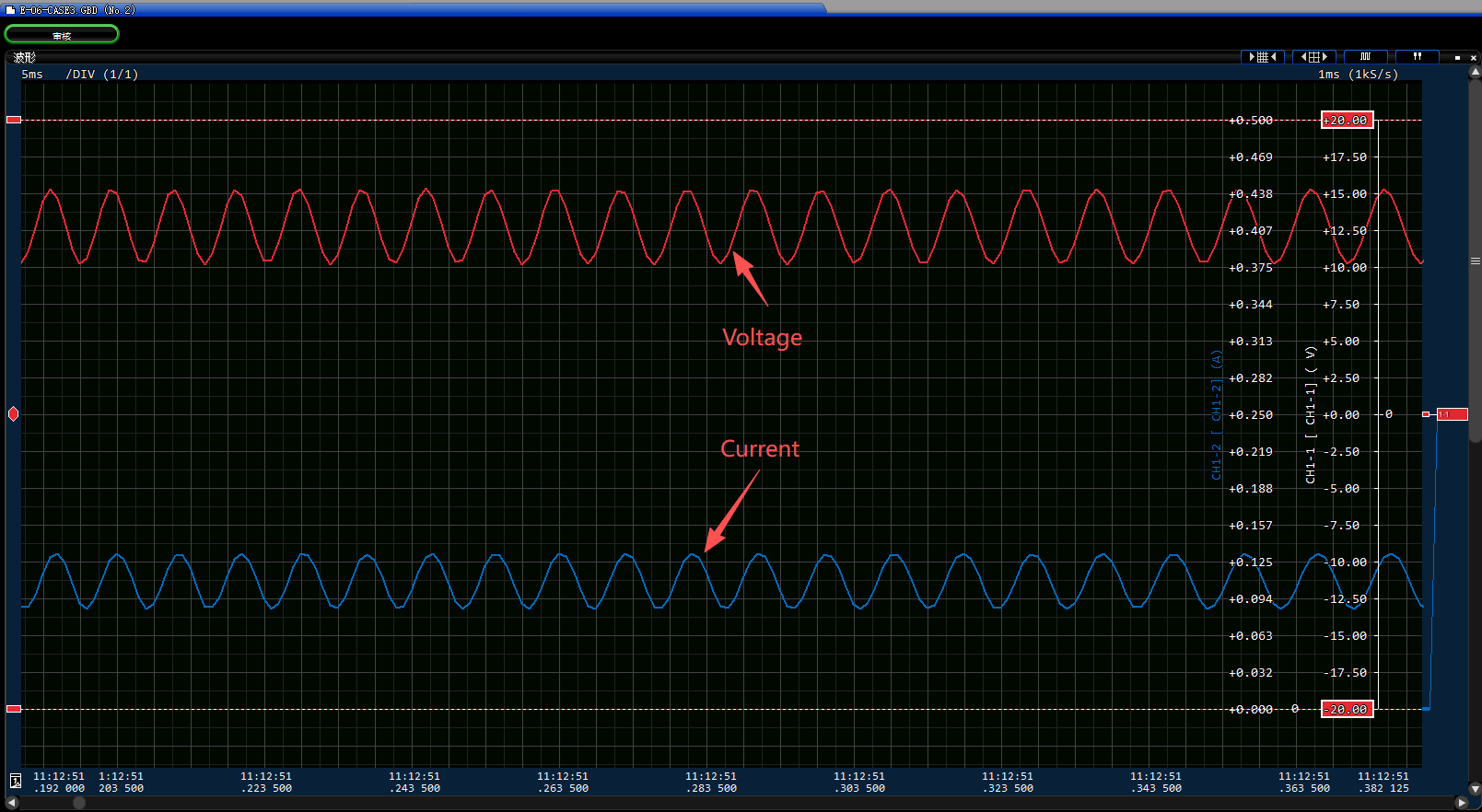Select the upper red cursor handle on left
The image size is (1482, 812).
(14, 120)
